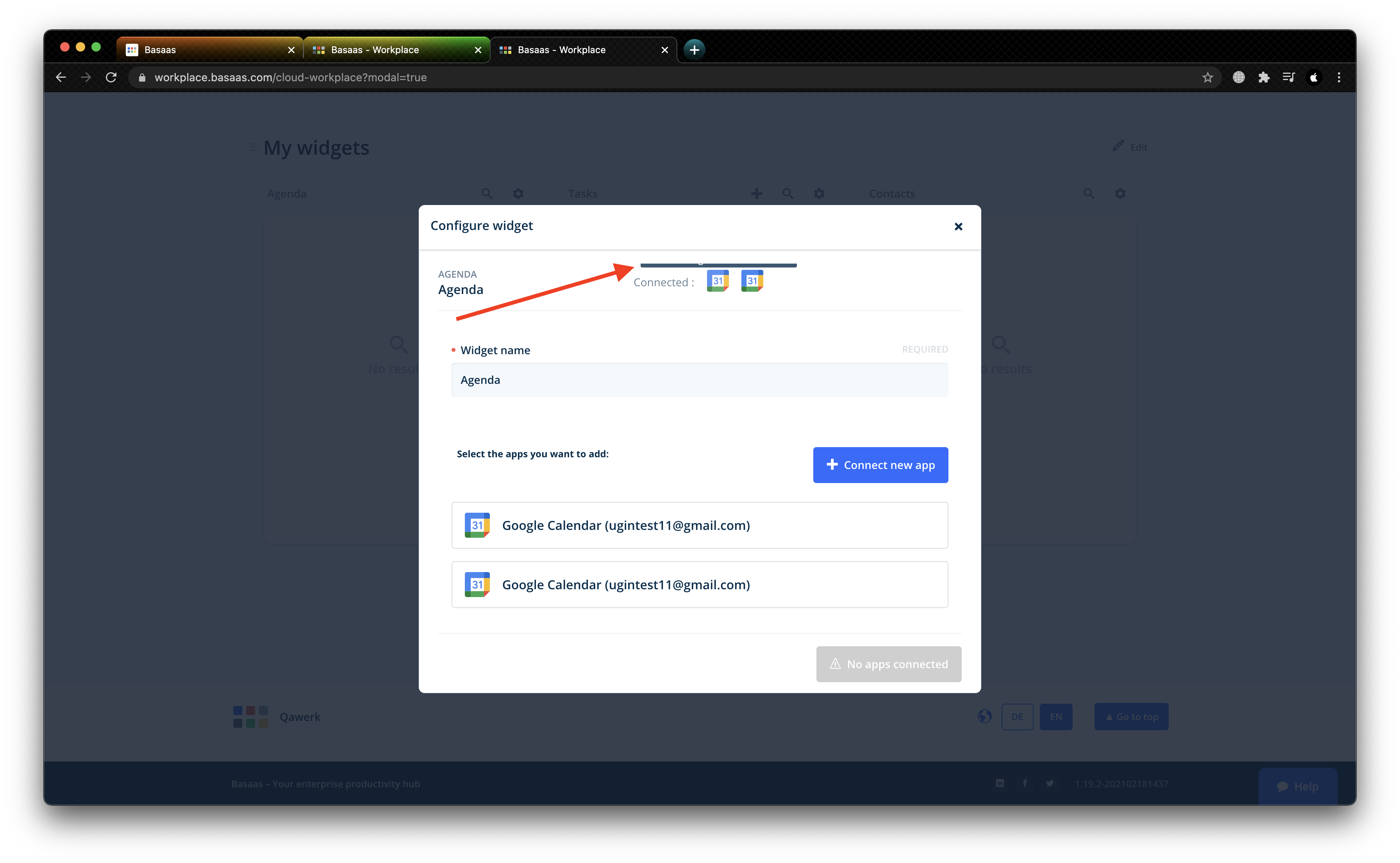Click the Edit link next to My widgets
1400x863 pixels.
point(1130,147)
